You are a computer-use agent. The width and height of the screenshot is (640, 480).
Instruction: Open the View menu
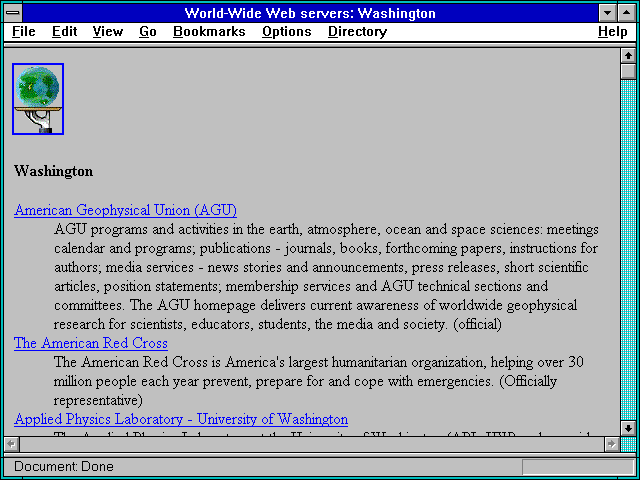point(108,32)
